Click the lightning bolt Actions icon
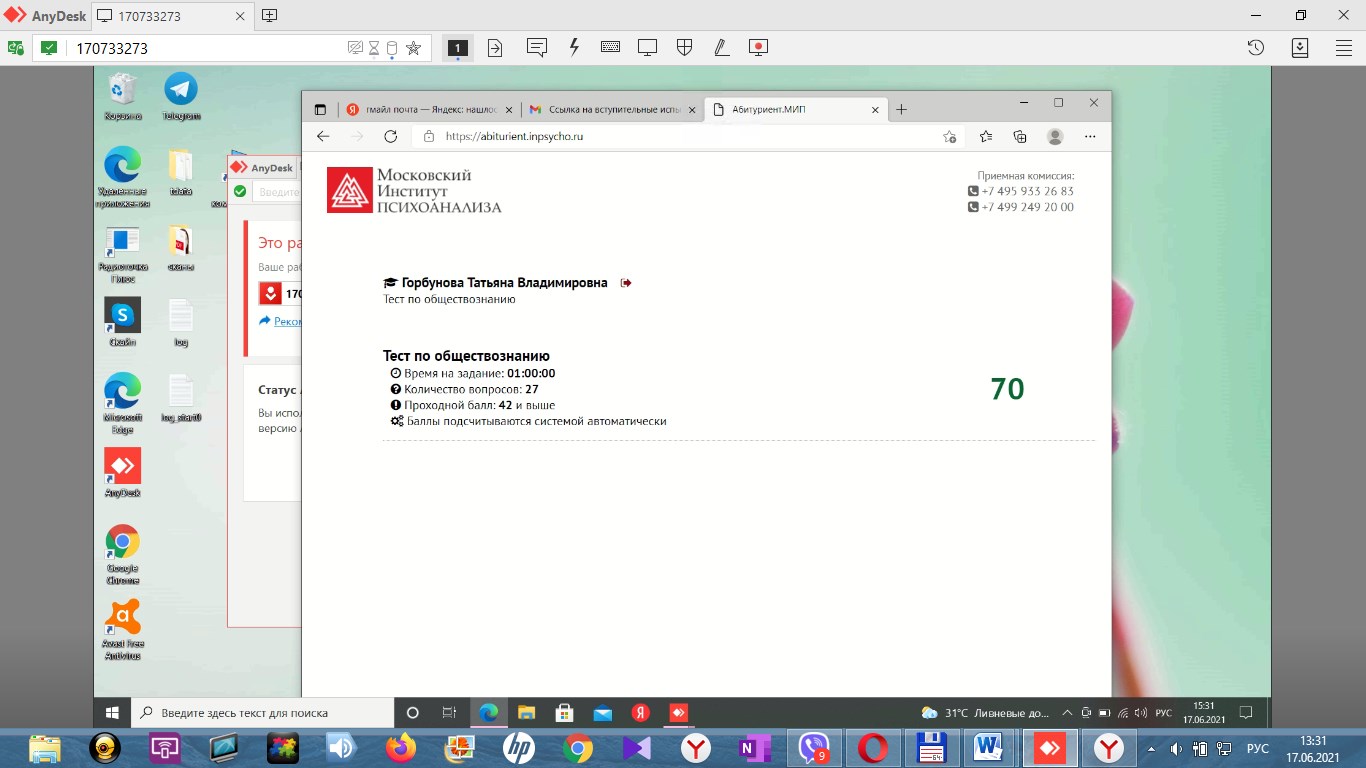Image resolution: width=1366 pixels, height=768 pixels. tap(574, 47)
